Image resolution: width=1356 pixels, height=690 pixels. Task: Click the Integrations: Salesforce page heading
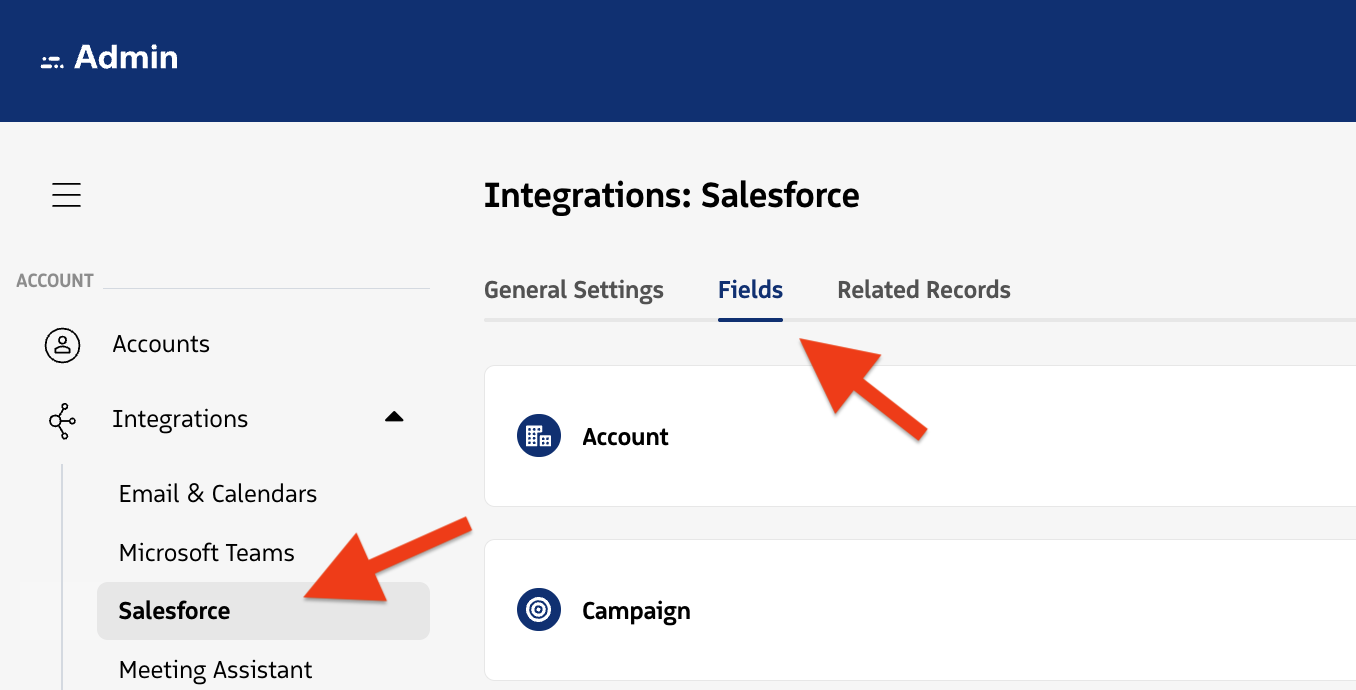671,195
